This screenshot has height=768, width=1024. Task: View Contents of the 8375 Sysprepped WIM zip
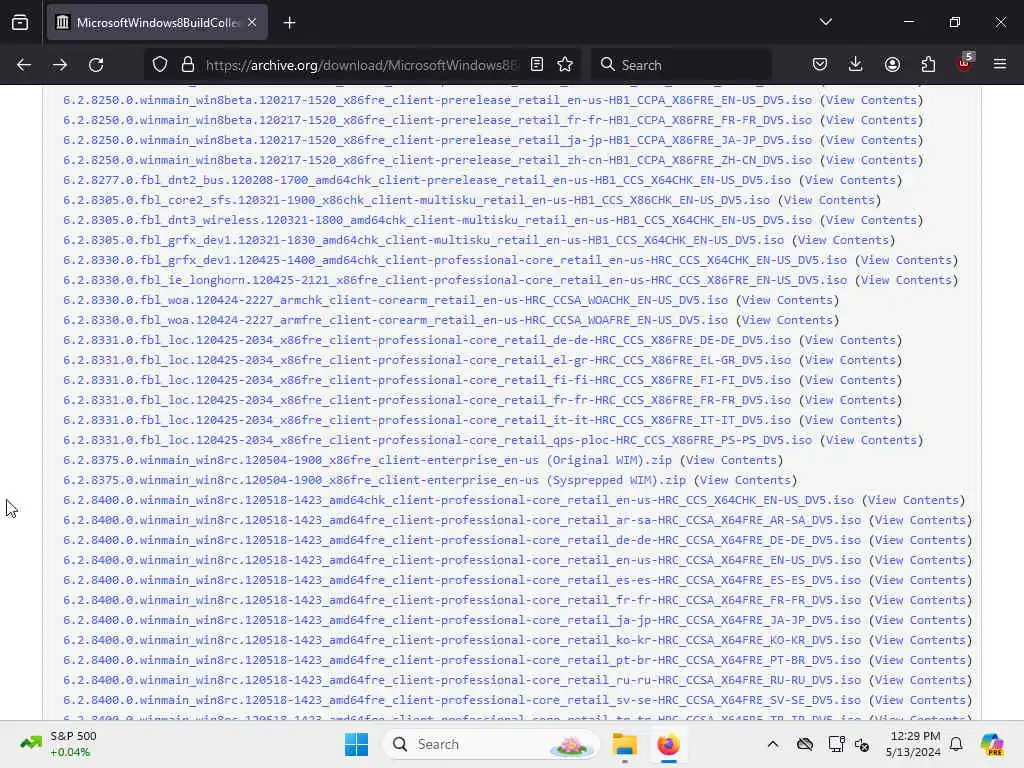(x=745, y=480)
